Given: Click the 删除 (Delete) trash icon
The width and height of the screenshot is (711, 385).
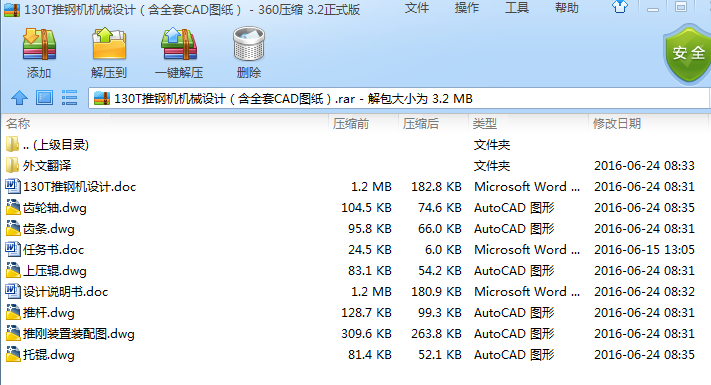Looking at the screenshot, I should pyautogui.click(x=248, y=44).
